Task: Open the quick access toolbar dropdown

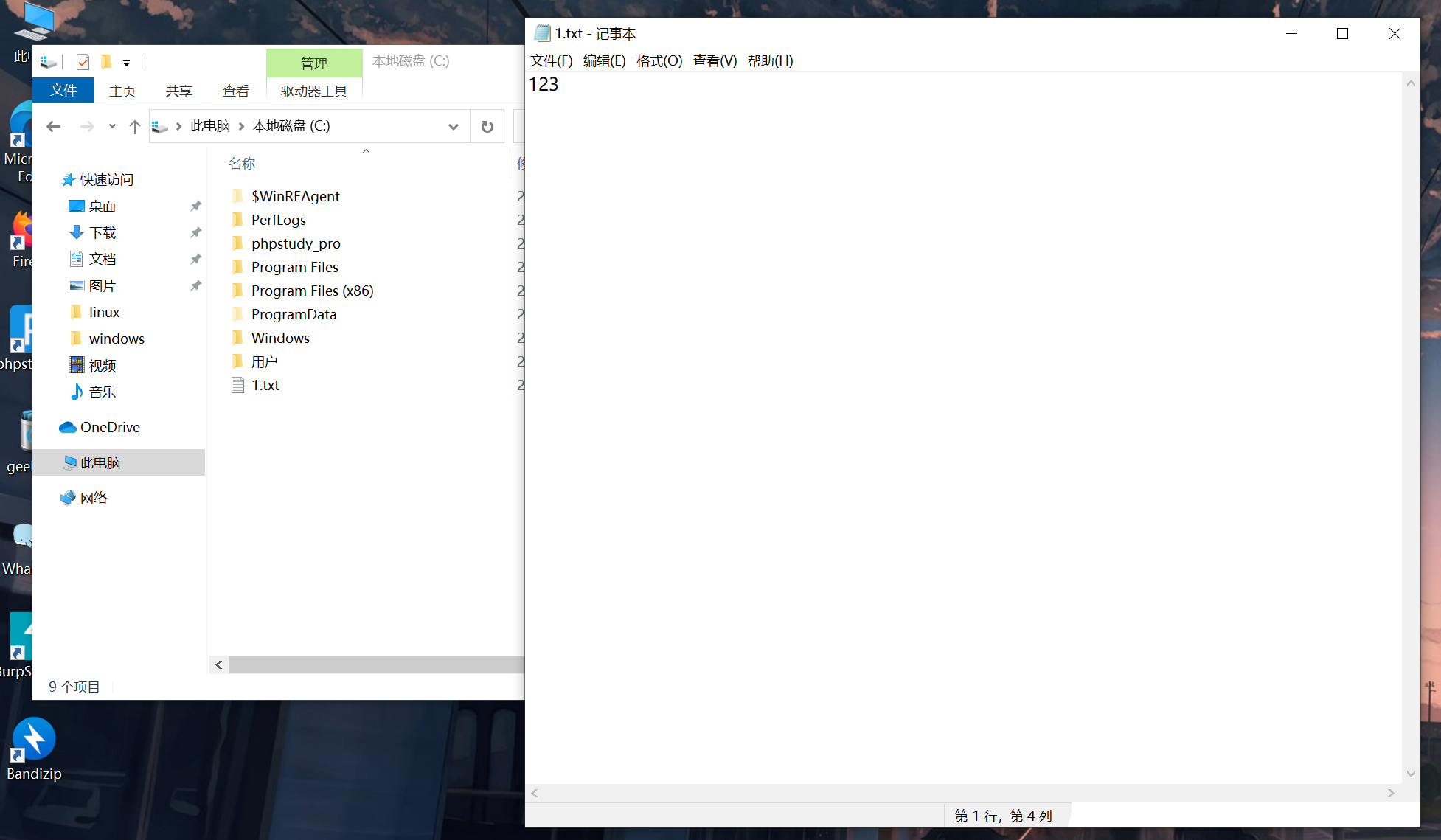Action: [x=126, y=63]
